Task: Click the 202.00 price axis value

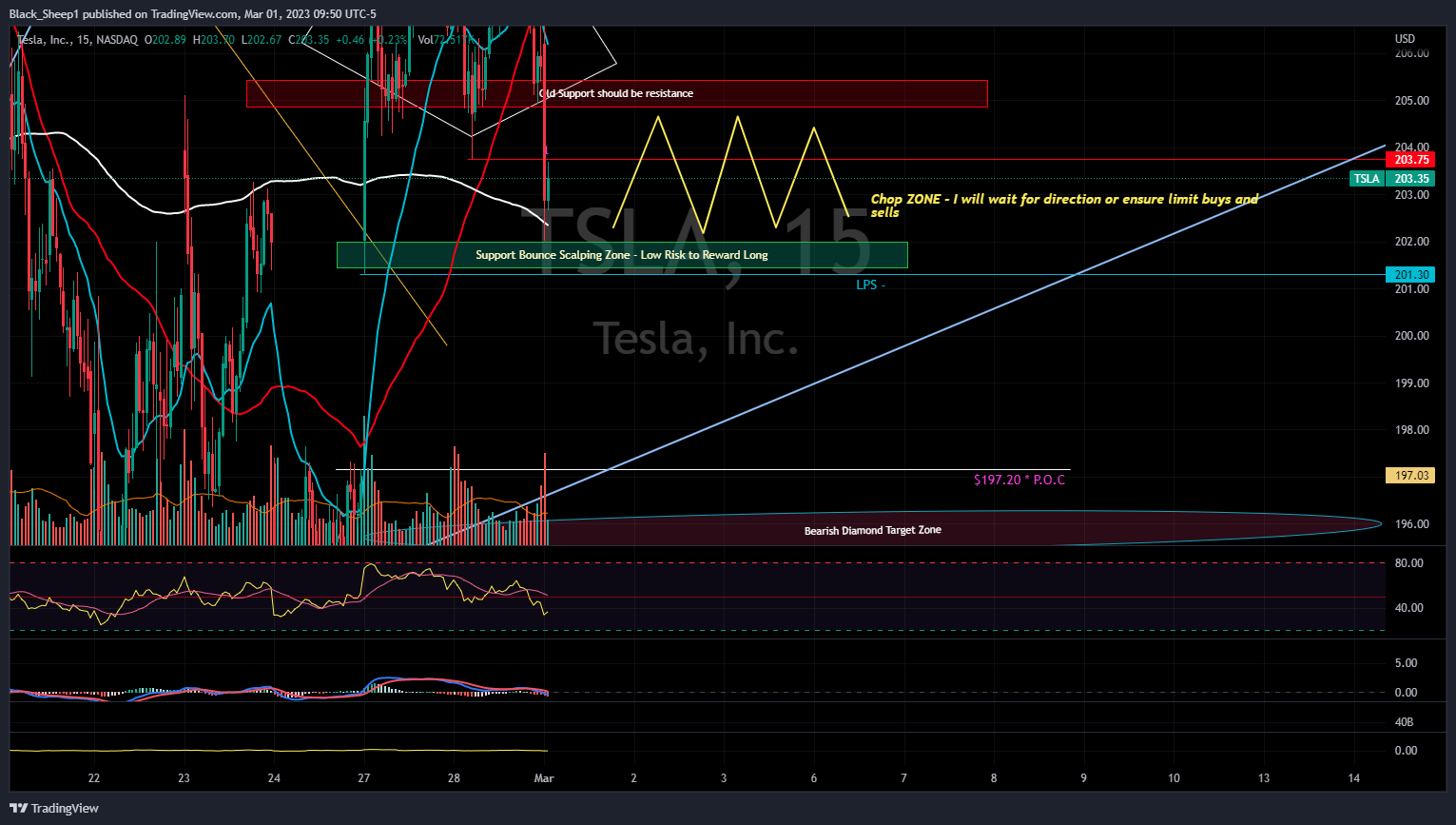Action: tap(1411, 242)
